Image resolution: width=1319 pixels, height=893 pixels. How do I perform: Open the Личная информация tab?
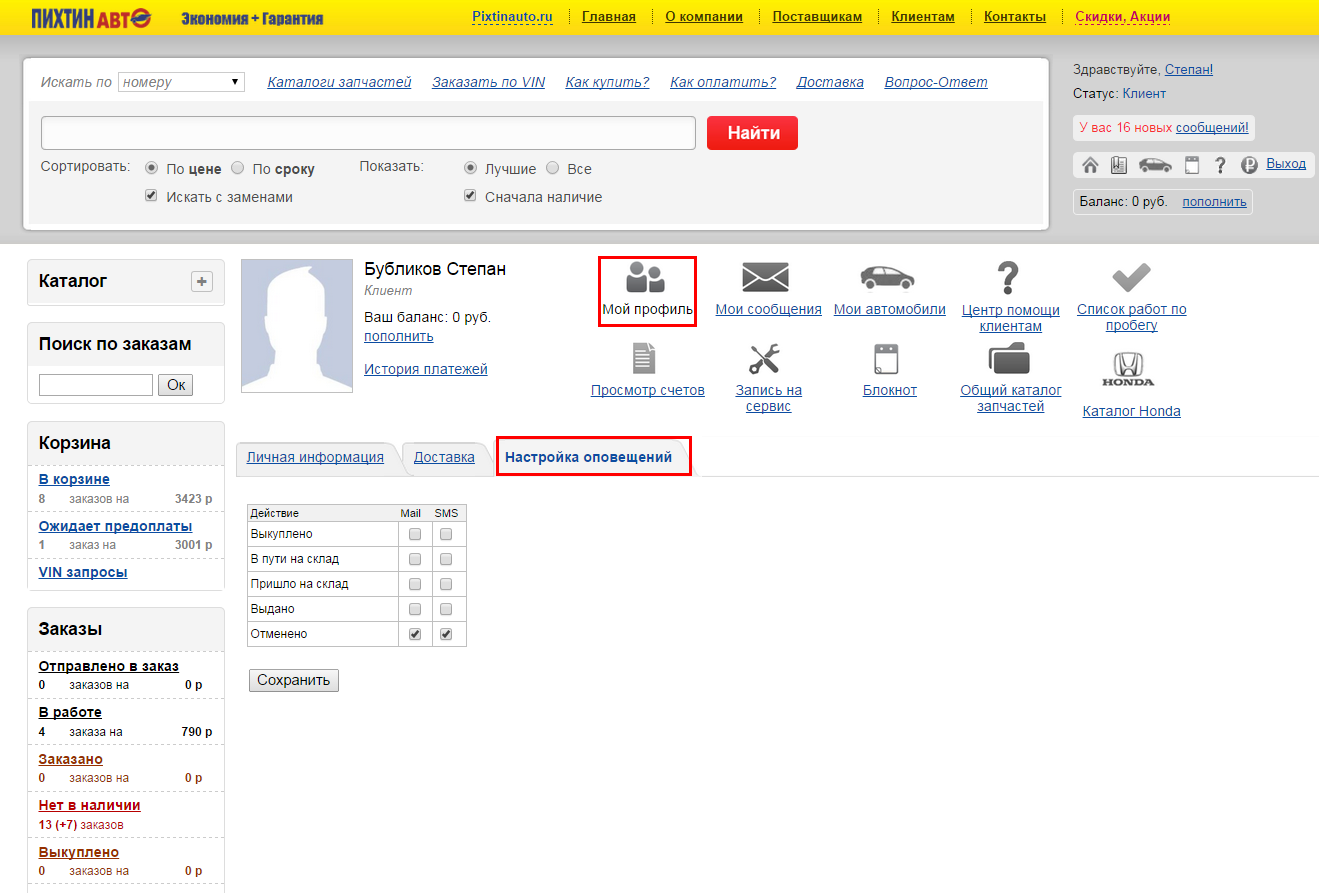point(315,457)
